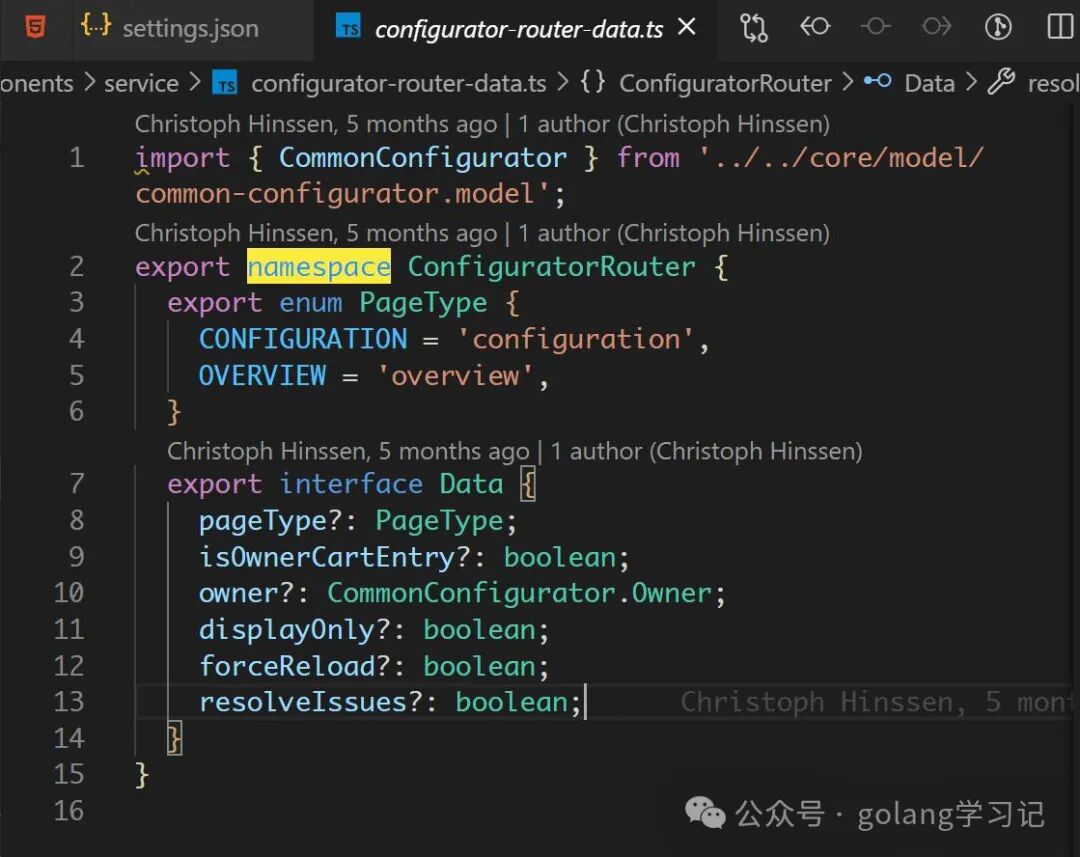Open the 'service' breadcrumb folder

141,83
